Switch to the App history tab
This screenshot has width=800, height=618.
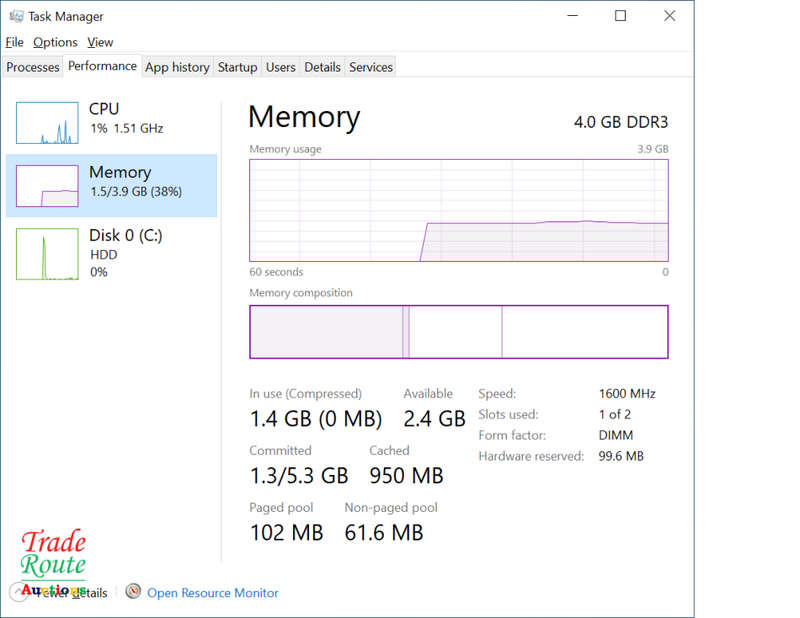177,67
